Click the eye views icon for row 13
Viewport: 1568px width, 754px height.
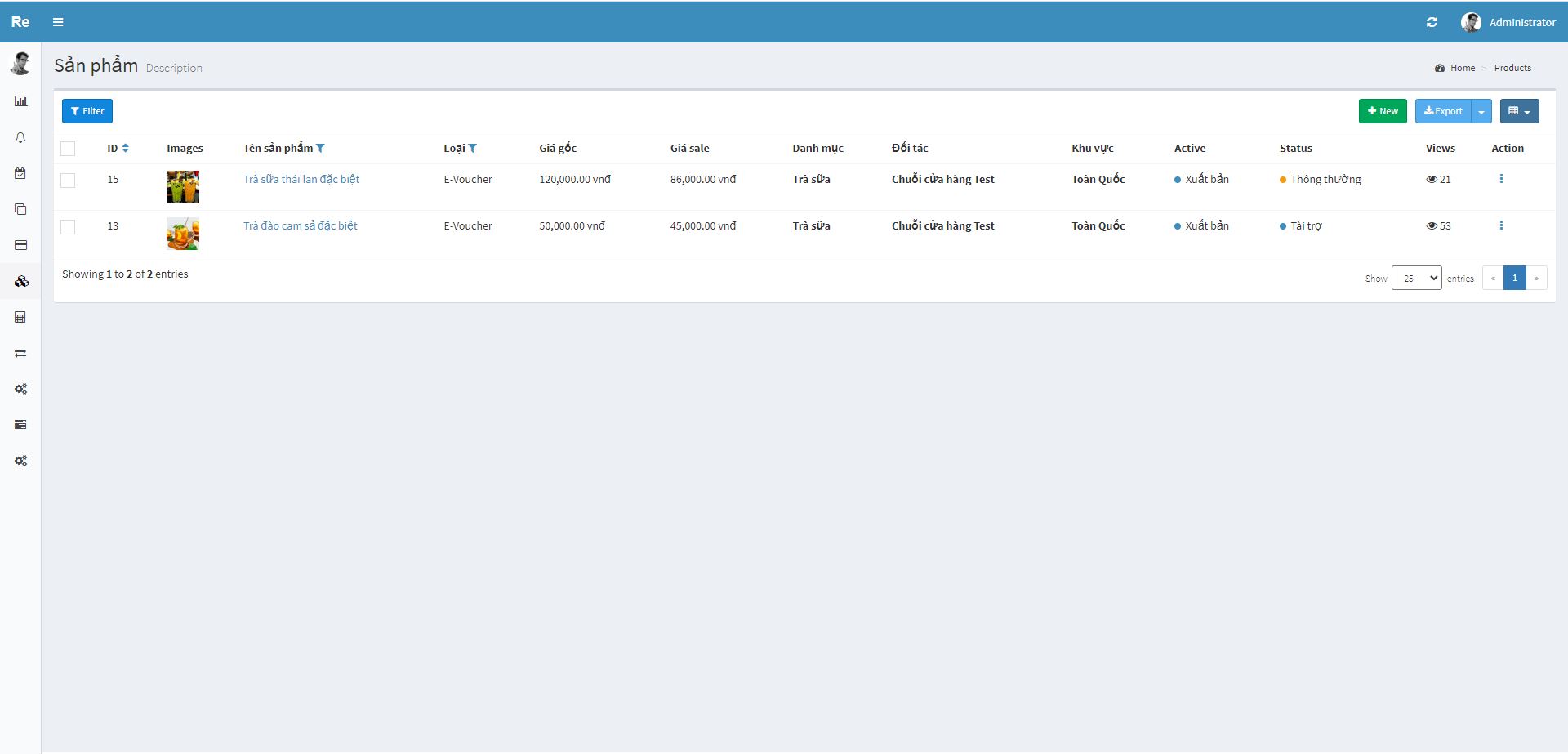(x=1432, y=225)
